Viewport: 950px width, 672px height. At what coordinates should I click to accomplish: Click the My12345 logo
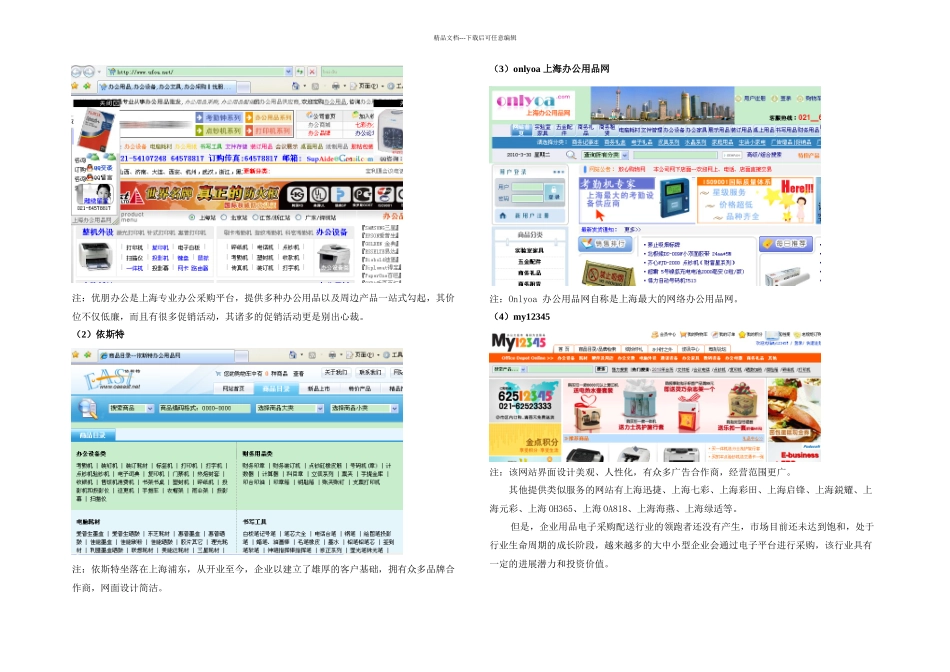tap(519, 342)
